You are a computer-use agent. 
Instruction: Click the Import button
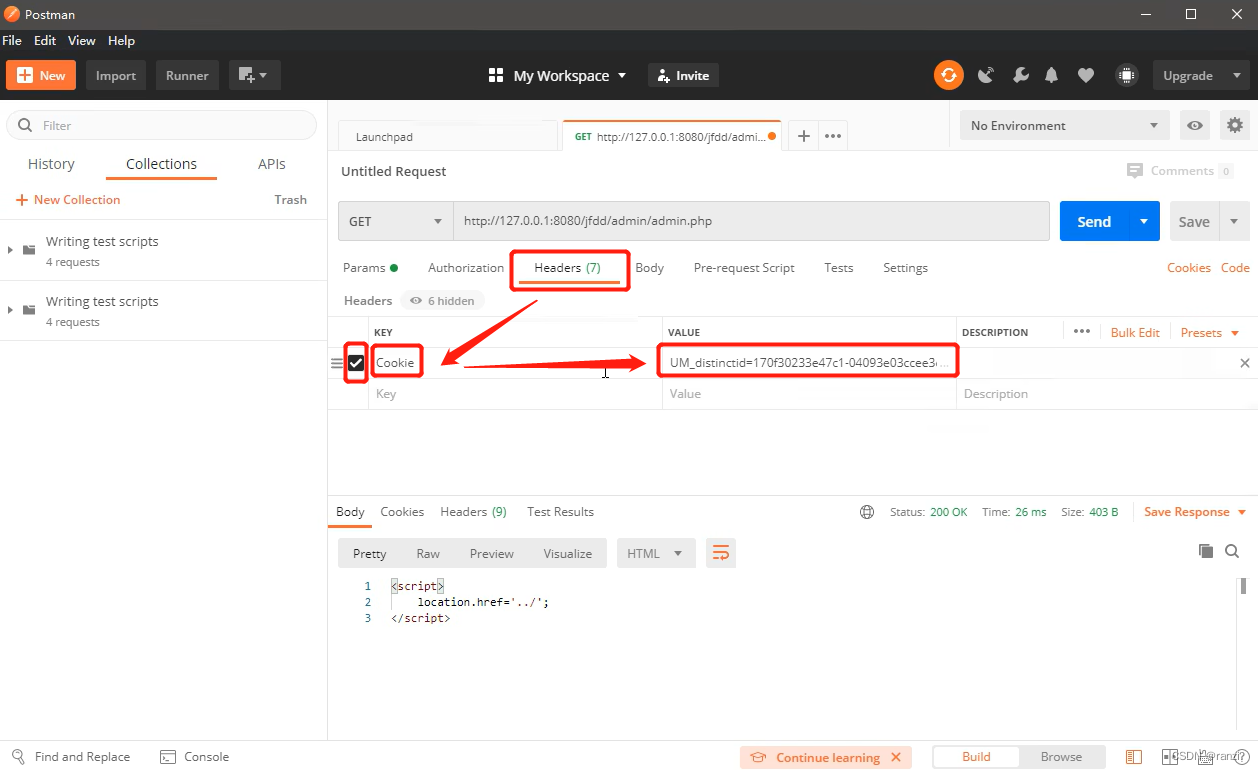116,75
